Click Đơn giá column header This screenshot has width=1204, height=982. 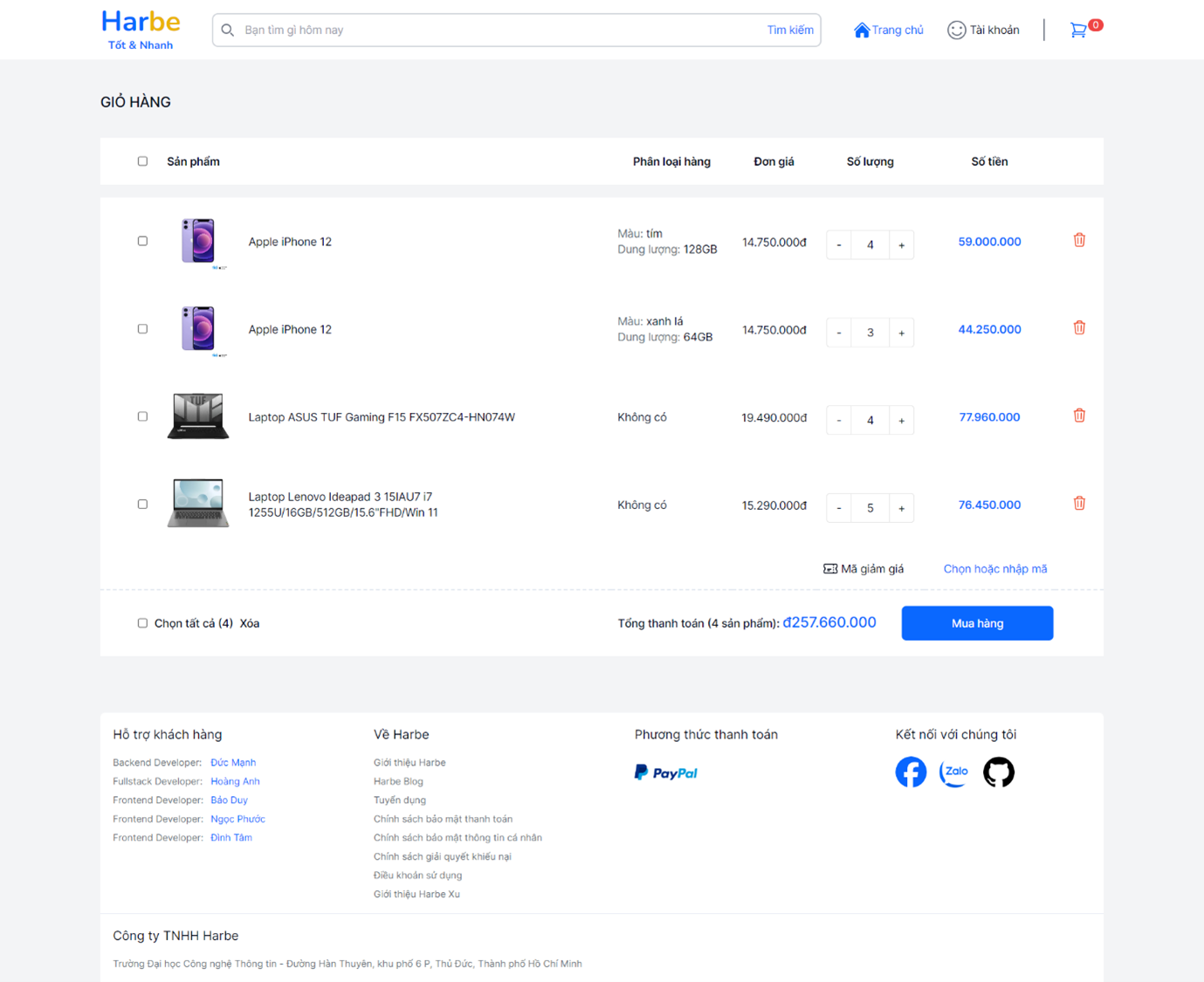coord(774,161)
